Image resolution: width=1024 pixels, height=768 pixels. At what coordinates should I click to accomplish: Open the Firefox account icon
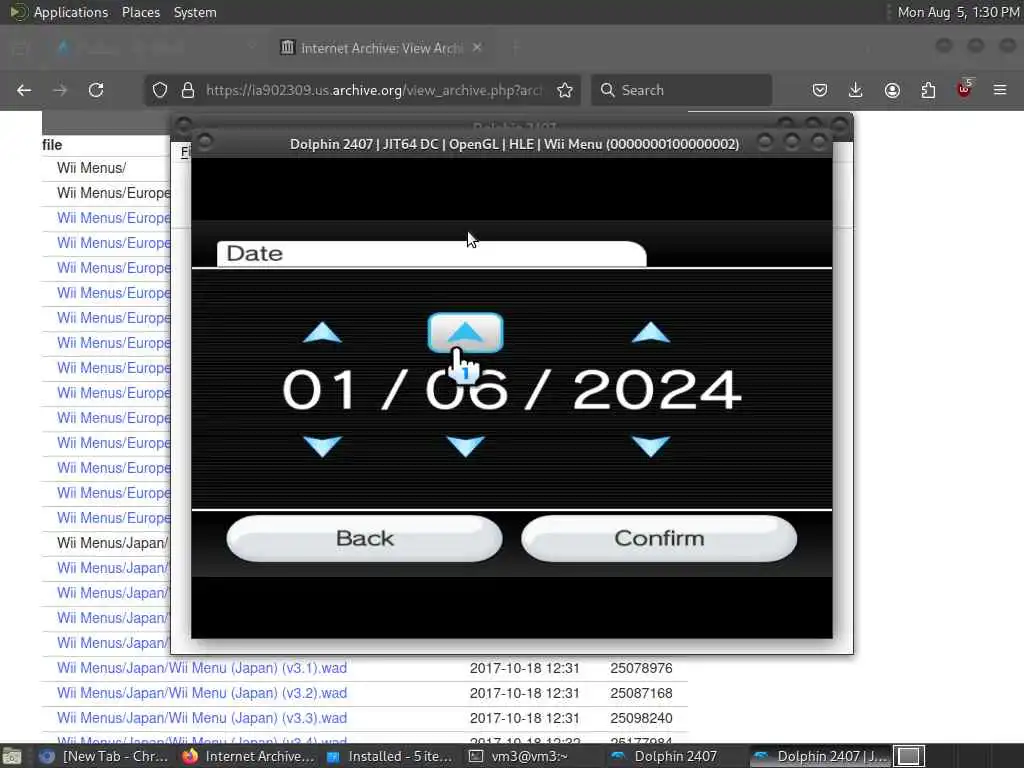tap(892, 90)
